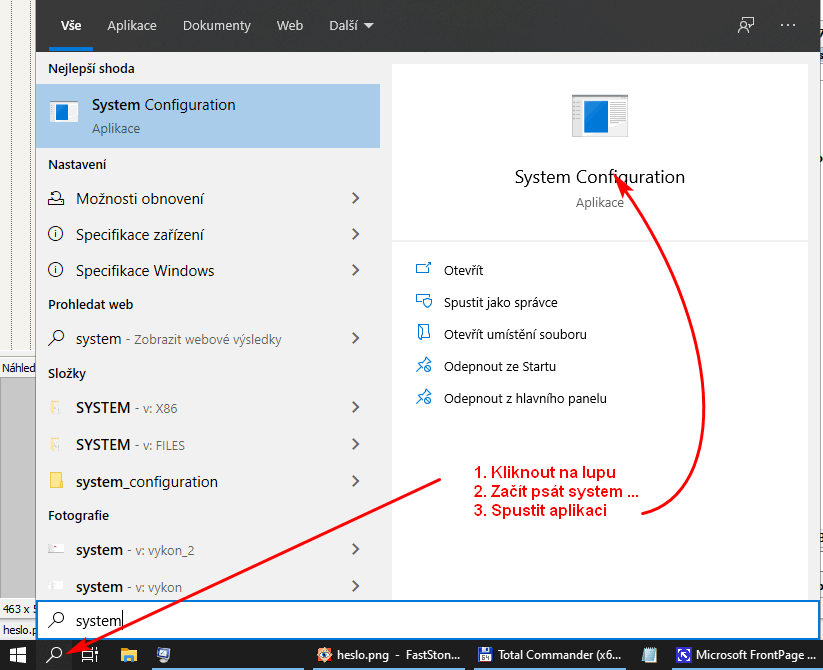
Task: Switch to the Aplikace tab
Action: (x=132, y=26)
